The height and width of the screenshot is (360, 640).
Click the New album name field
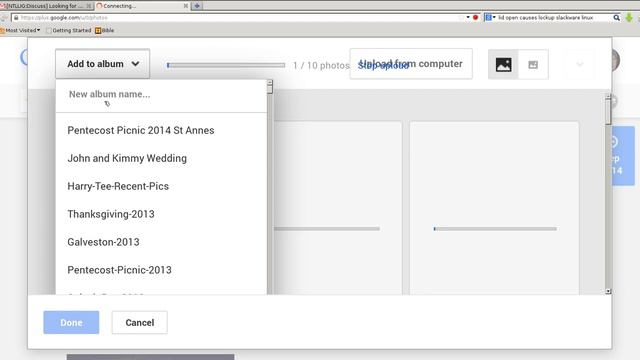coord(161,94)
